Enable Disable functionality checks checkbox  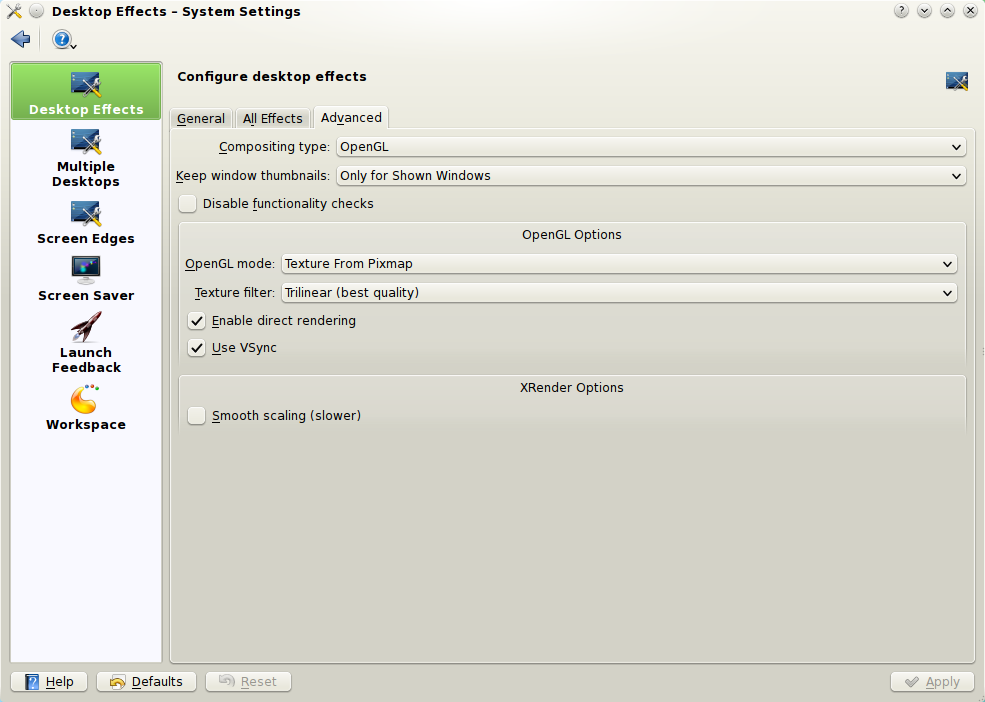[188, 204]
